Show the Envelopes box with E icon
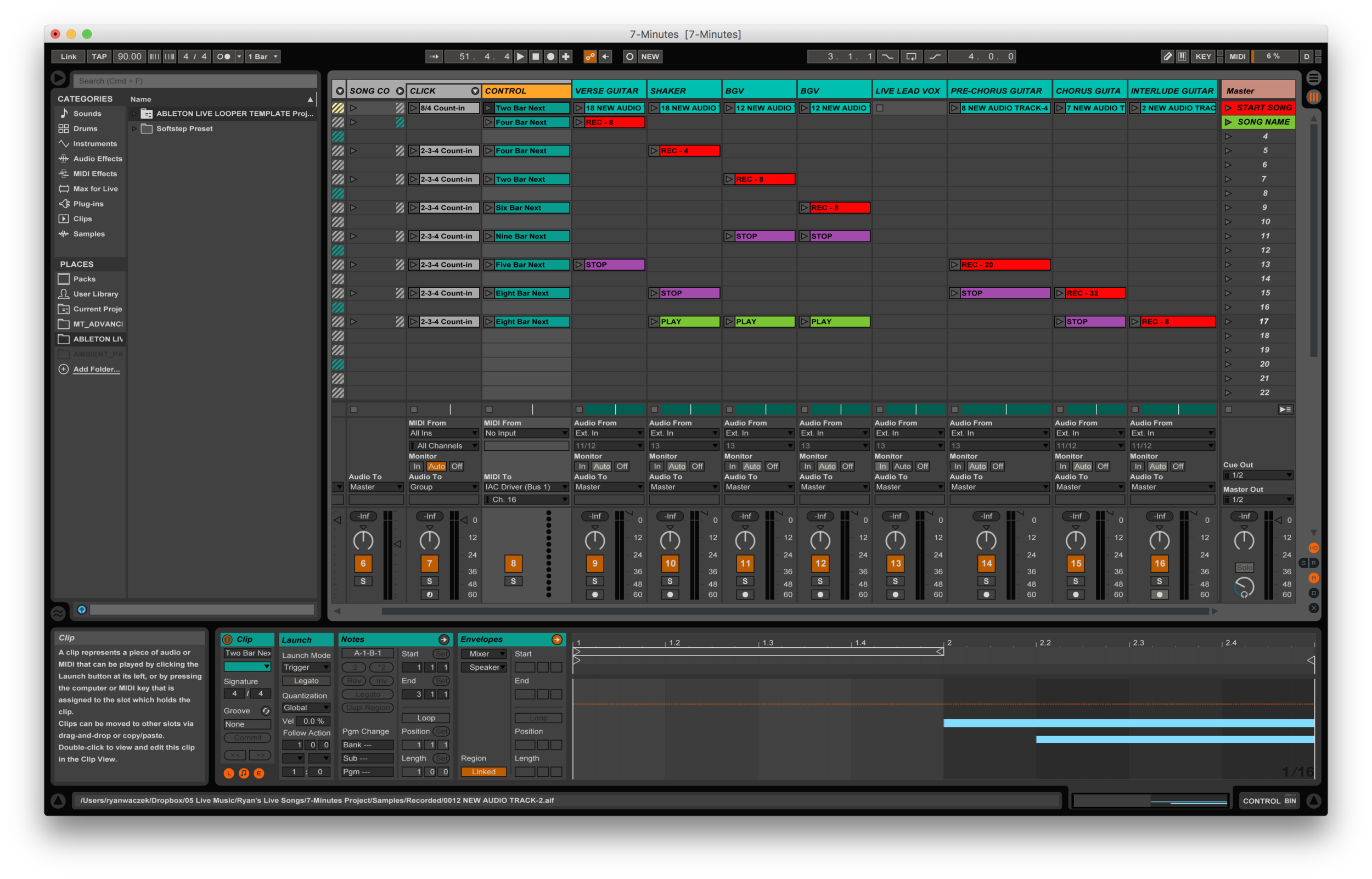The width and height of the screenshot is (1372, 879). (x=258, y=773)
